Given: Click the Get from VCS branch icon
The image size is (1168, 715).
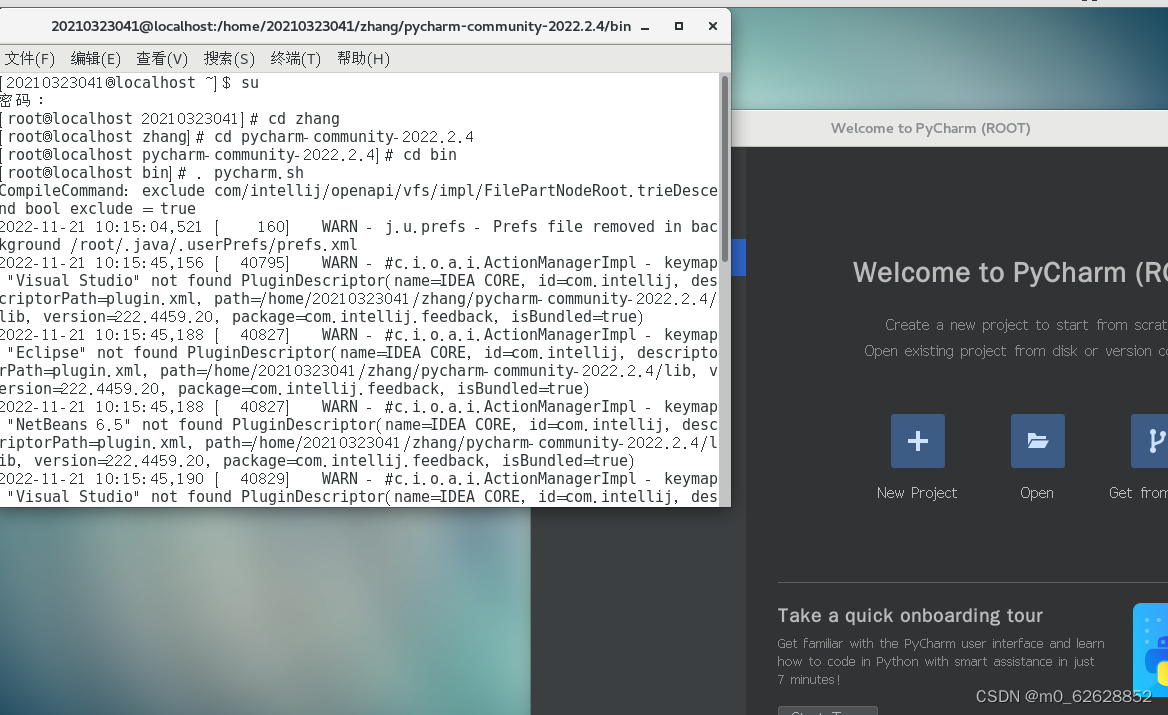Looking at the screenshot, I should tap(1149, 441).
